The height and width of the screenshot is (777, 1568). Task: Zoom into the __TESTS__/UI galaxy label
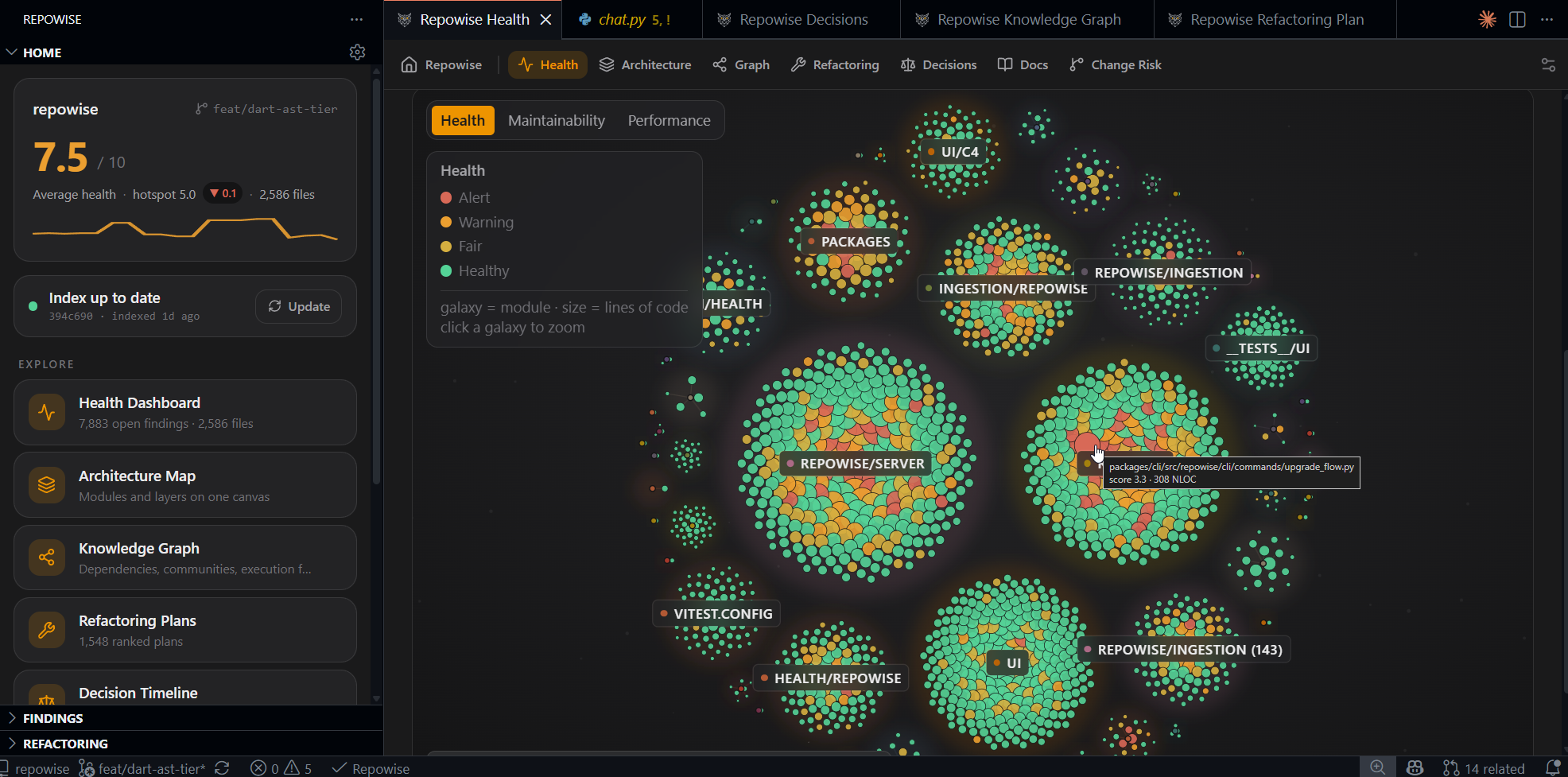point(1261,348)
